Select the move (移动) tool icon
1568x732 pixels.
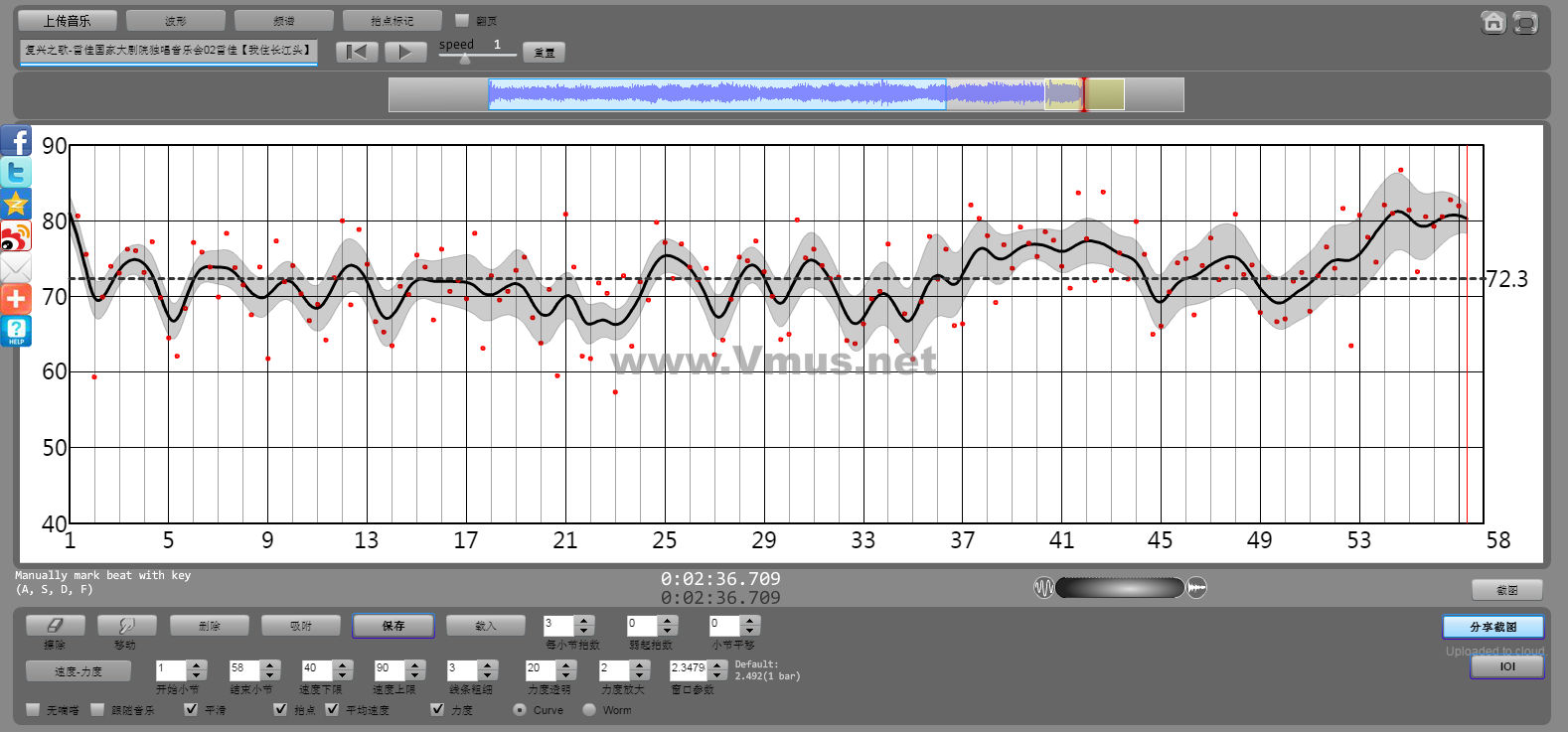click(x=126, y=626)
